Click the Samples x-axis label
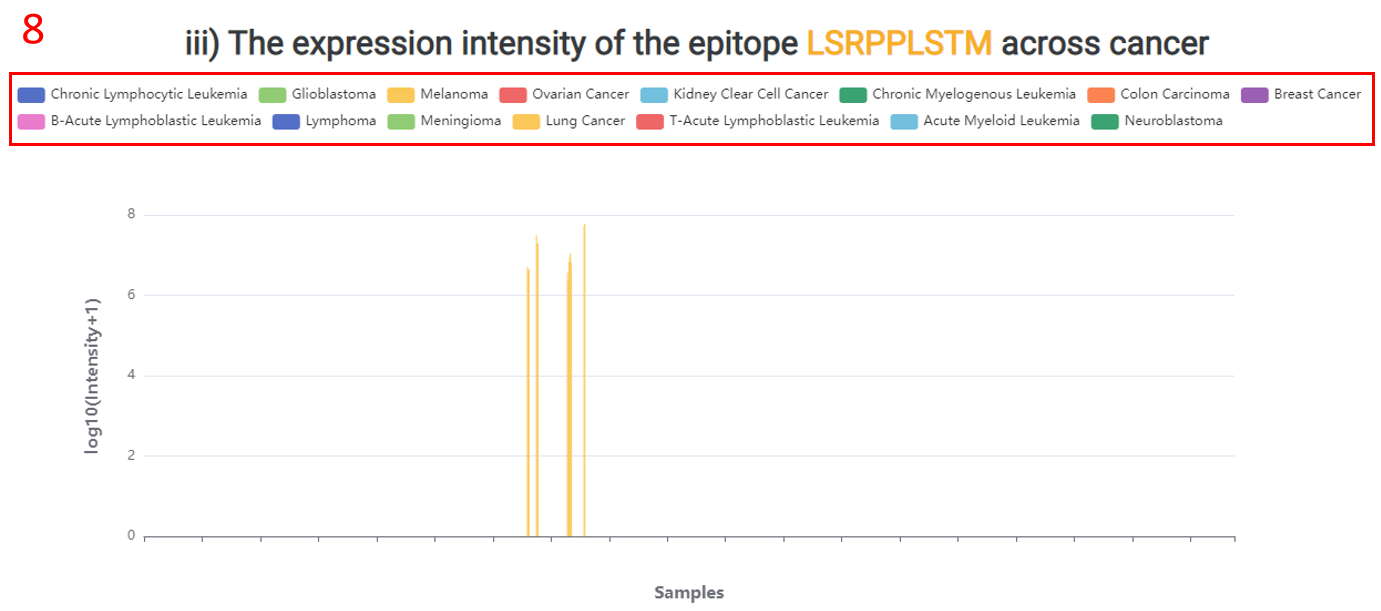The height and width of the screenshot is (611, 1381). tap(689, 592)
